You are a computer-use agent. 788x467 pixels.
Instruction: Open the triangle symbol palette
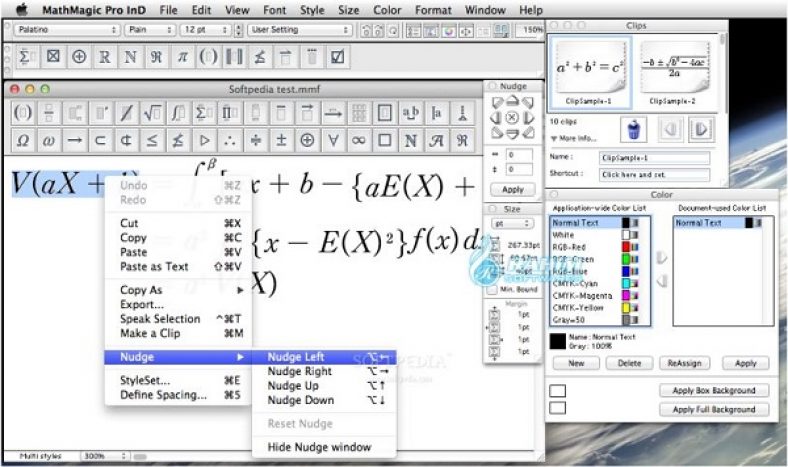tap(204, 140)
